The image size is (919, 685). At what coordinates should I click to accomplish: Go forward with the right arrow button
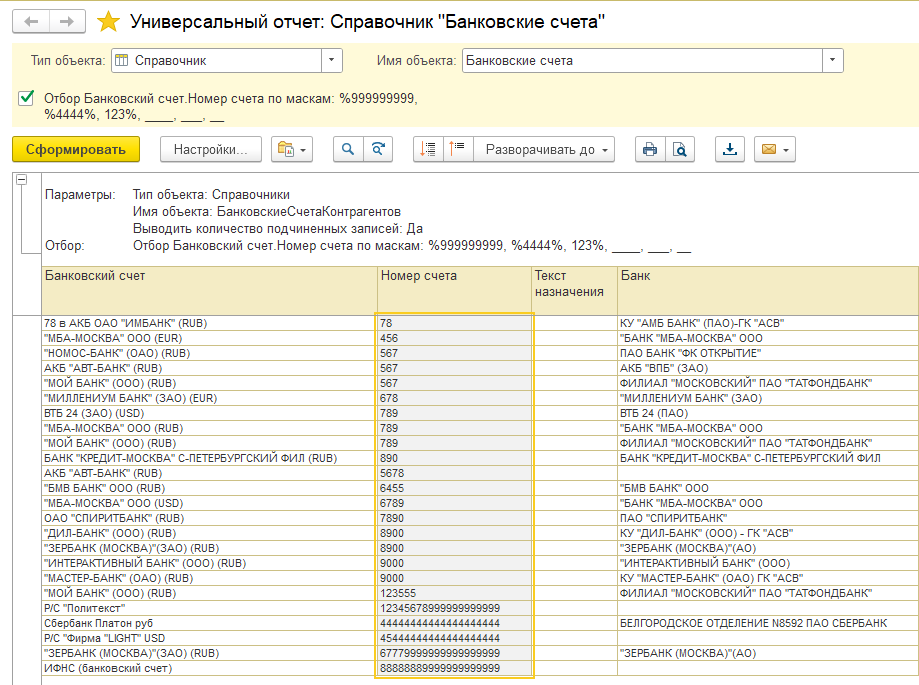[x=67, y=22]
